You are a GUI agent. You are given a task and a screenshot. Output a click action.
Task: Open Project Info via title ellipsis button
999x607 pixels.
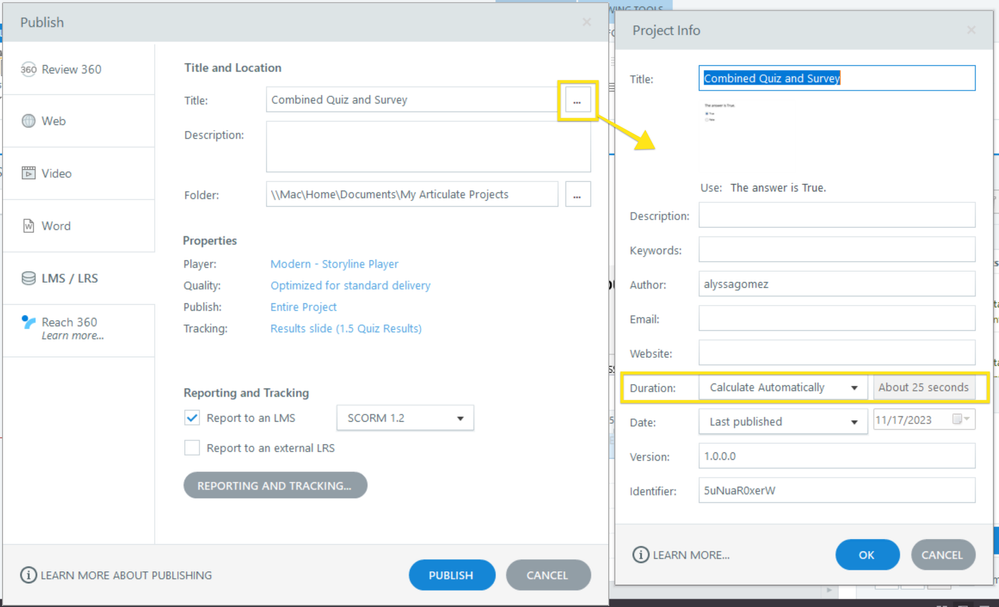coord(577,101)
